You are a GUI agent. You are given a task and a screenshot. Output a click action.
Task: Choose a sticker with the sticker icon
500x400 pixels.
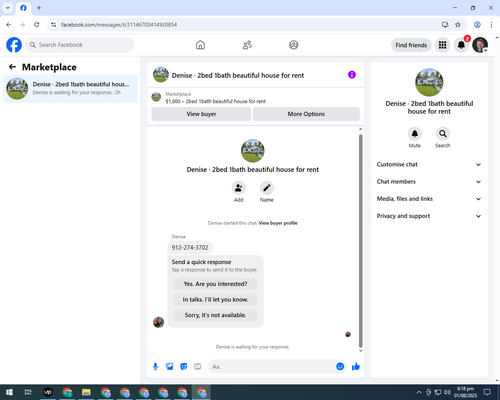coord(184,367)
